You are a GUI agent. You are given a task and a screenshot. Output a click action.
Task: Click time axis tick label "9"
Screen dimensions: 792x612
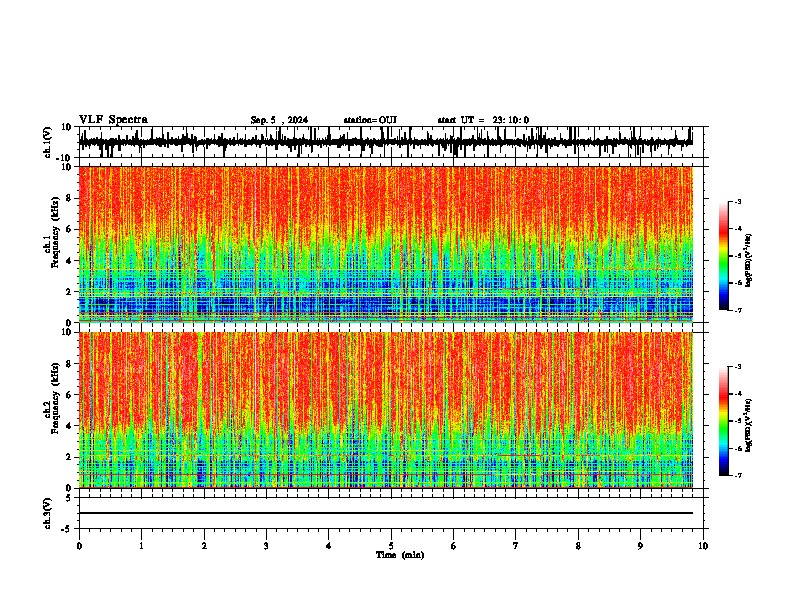640,546
